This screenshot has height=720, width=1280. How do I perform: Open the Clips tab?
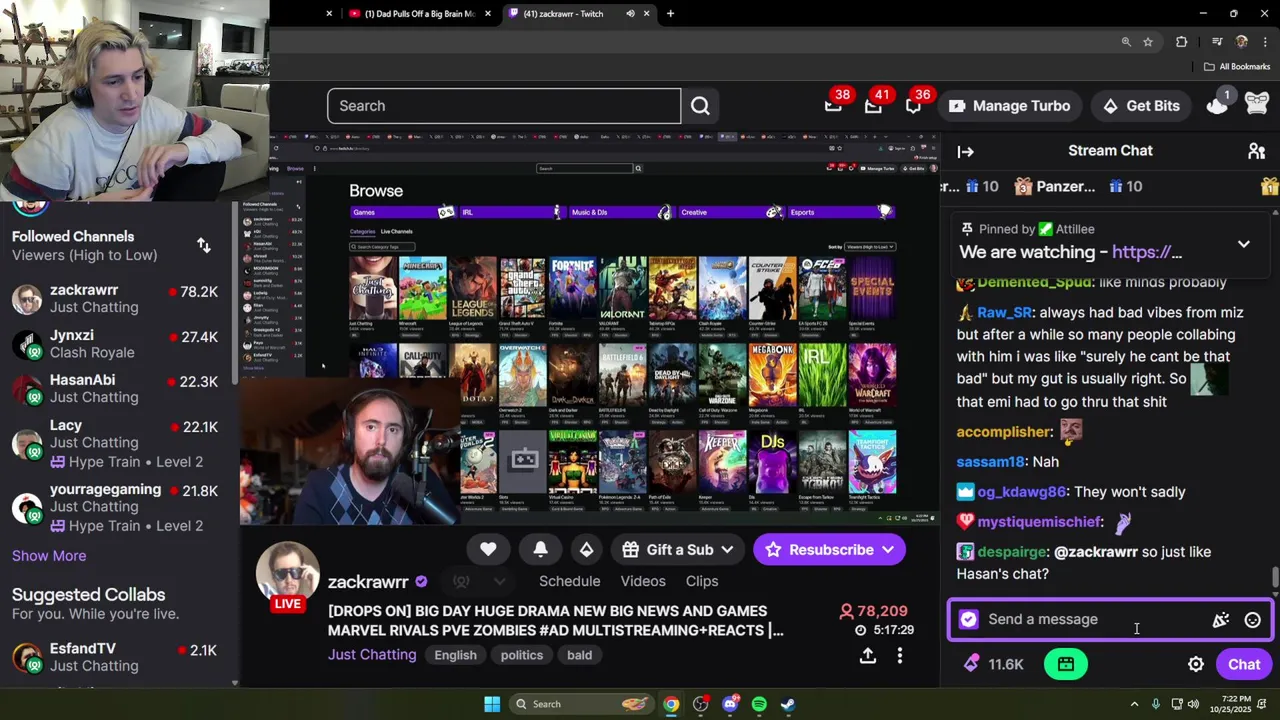click(x=702, y=581)
